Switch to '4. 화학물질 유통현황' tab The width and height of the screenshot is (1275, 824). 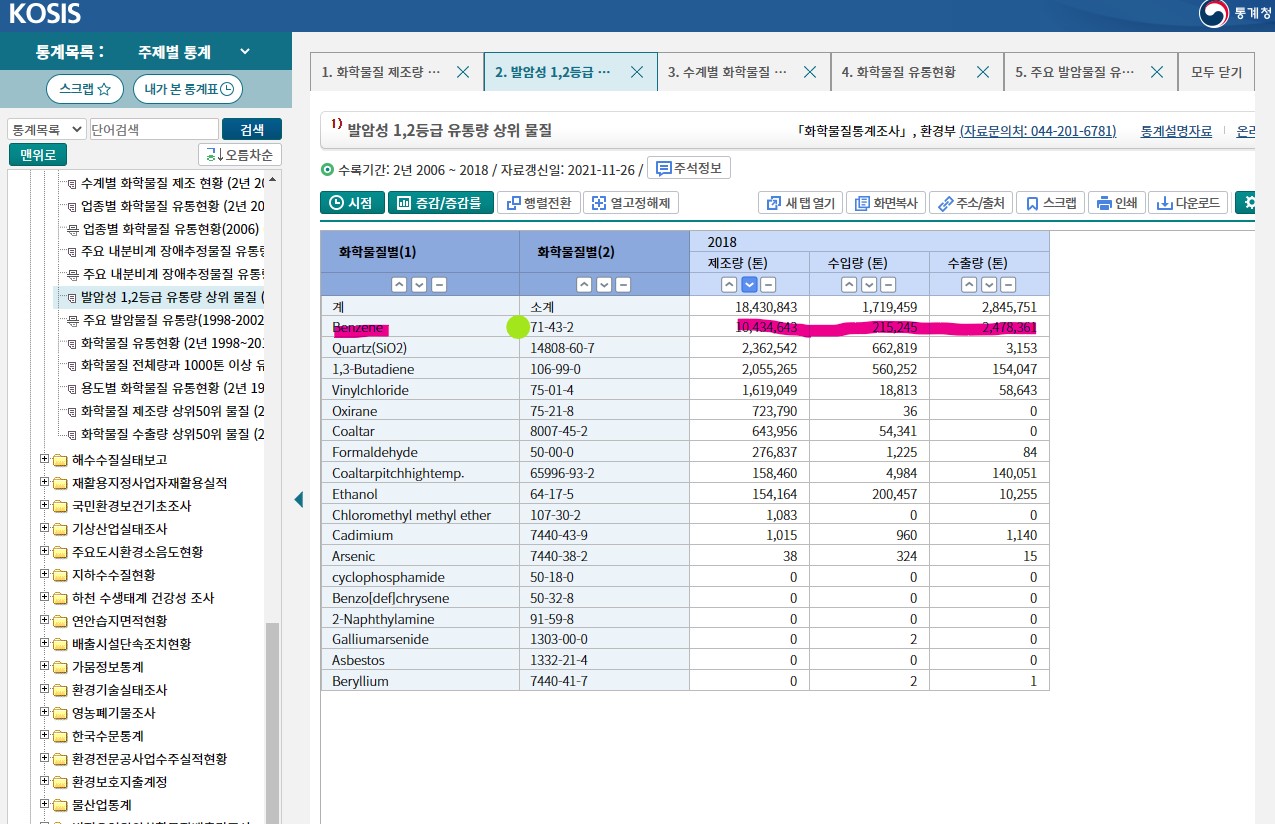(x=898, y=72)
